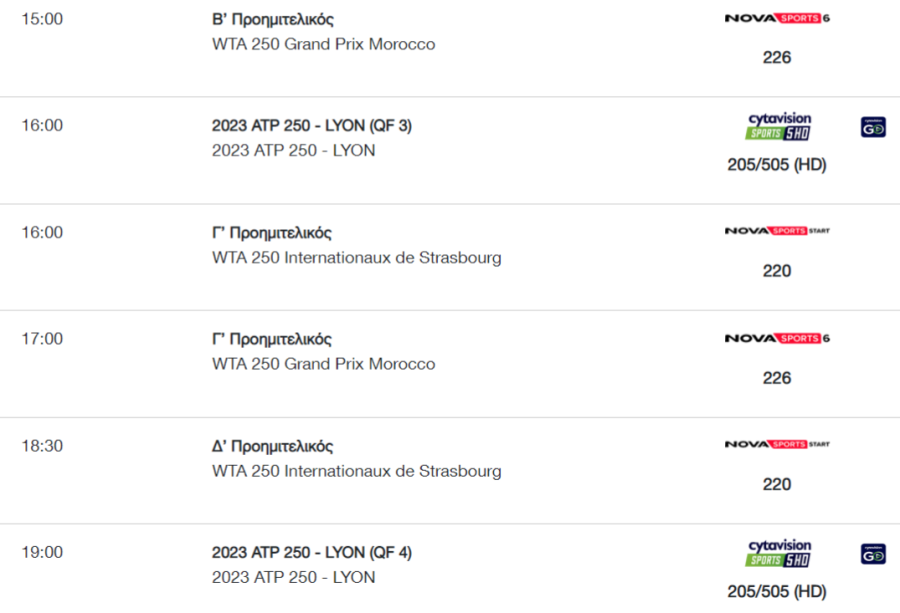Select Γ' Προημιτελικός Strasbourg match at 16:00

(x=271, y=233)
